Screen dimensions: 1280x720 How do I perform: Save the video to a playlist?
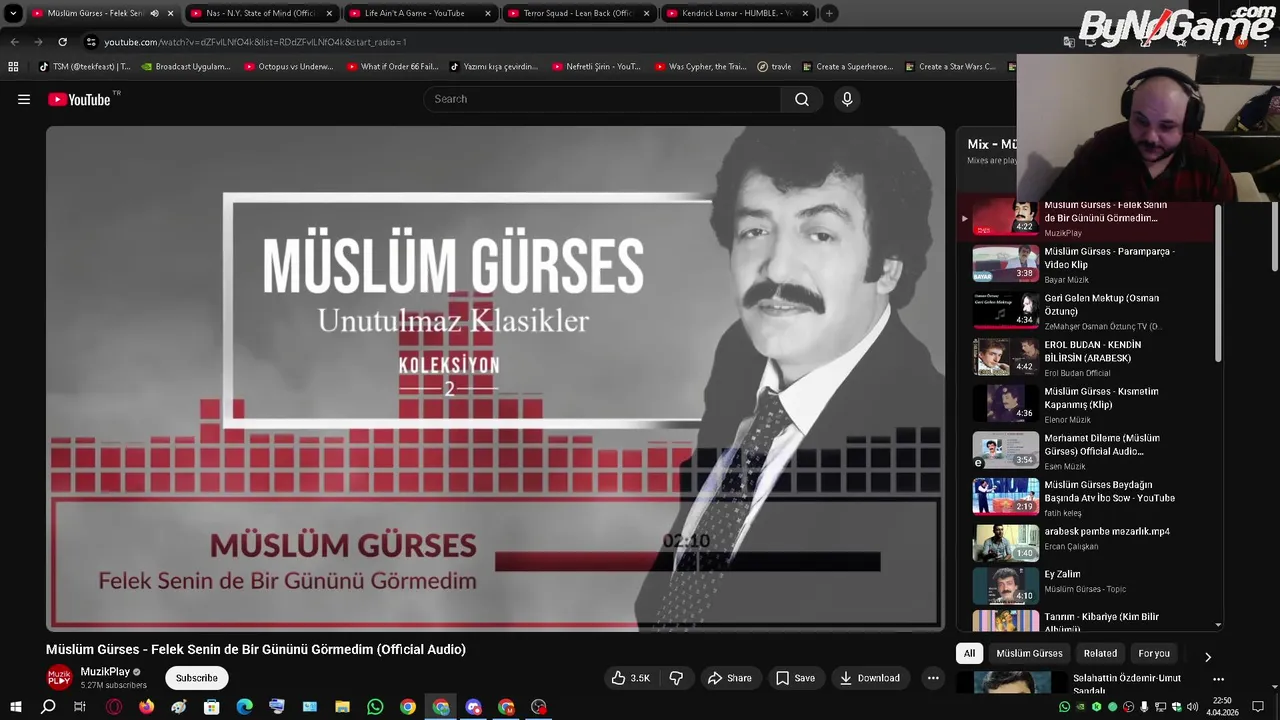pos(795,678)
